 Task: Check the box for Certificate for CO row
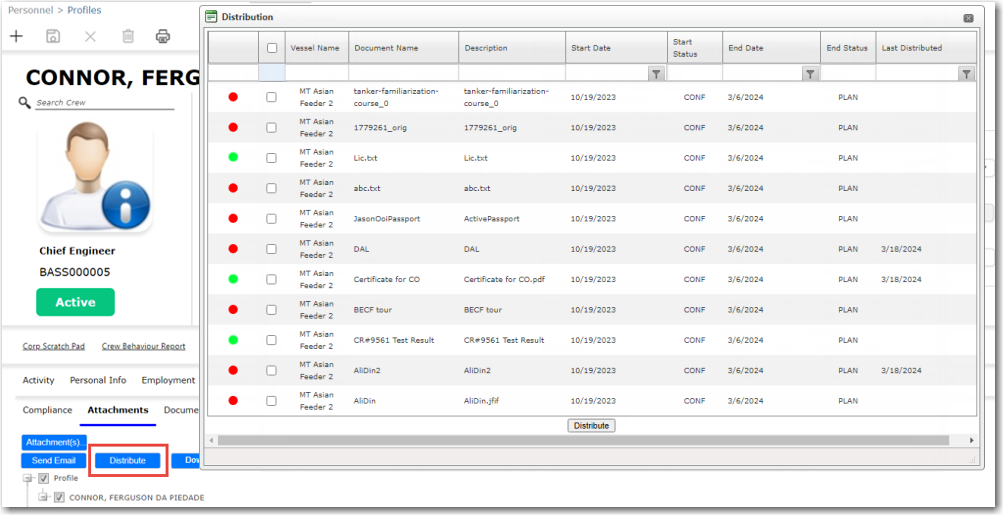272,280
